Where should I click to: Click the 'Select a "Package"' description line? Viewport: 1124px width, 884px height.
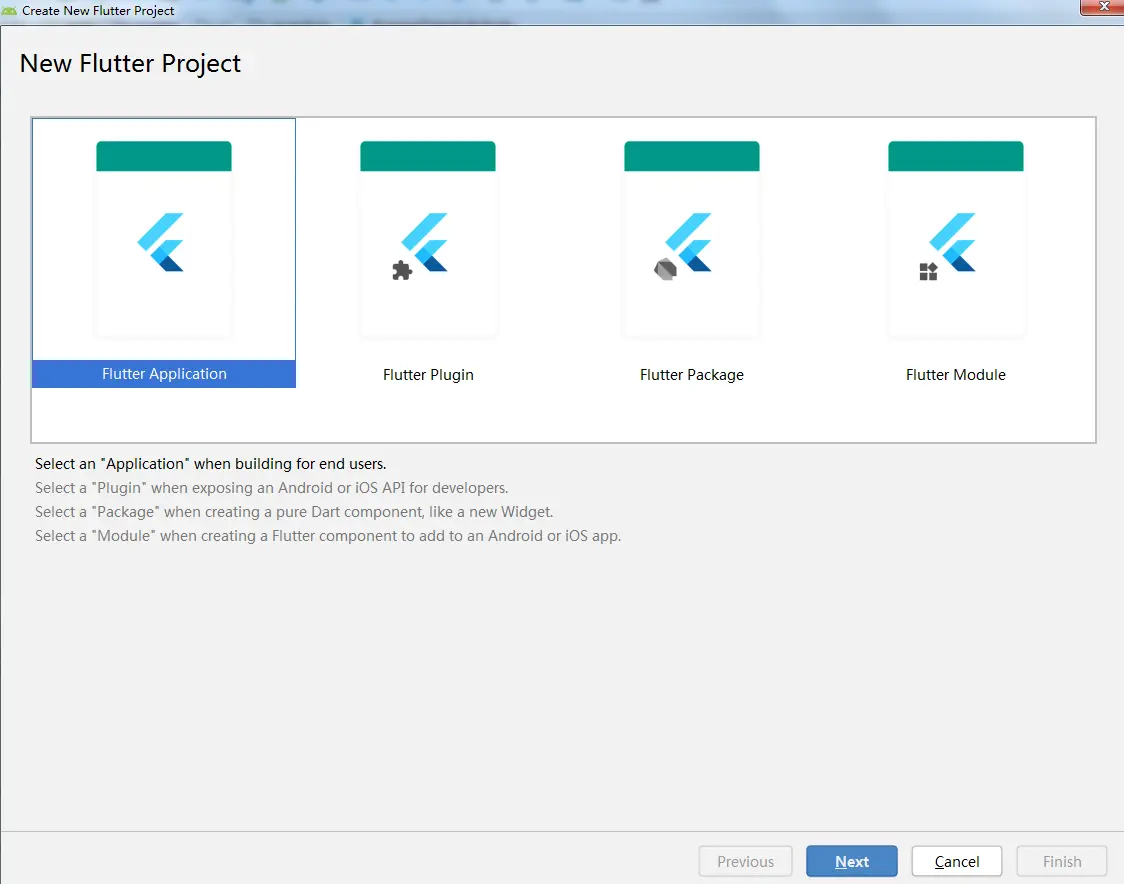click(294, 512)
